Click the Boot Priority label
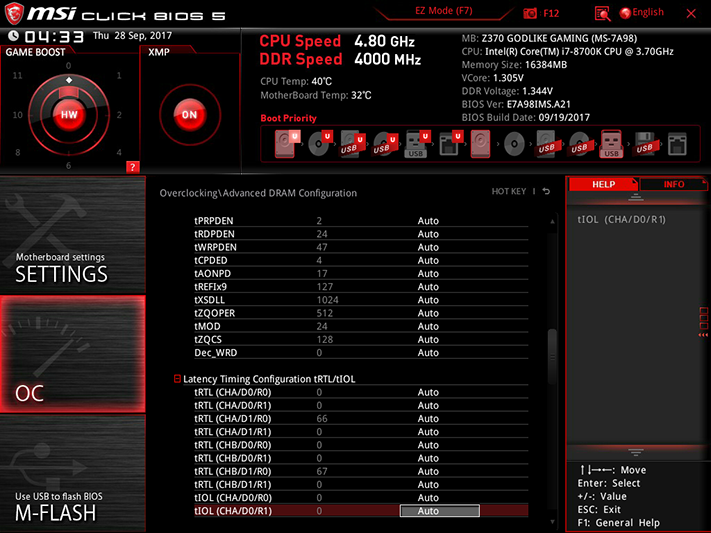 pos(288,118)
